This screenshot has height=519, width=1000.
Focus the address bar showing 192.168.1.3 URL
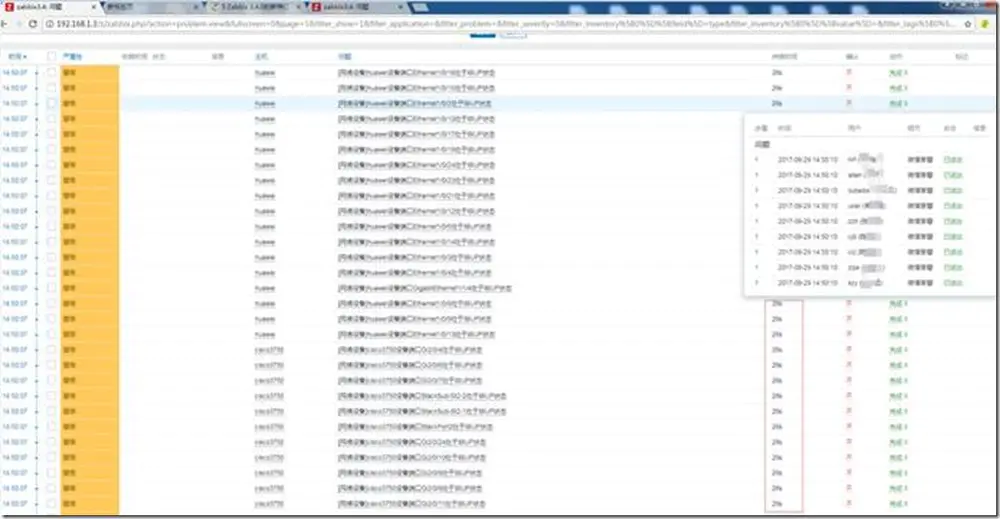(507, 24)
